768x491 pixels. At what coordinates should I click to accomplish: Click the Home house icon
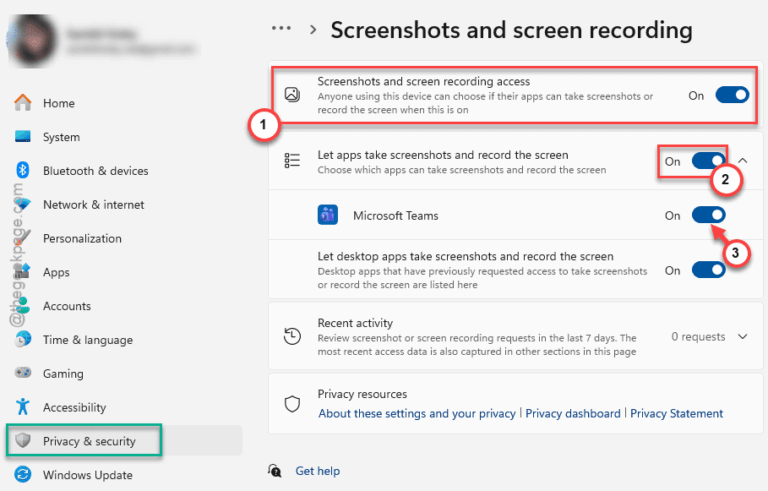coord(23,102)
